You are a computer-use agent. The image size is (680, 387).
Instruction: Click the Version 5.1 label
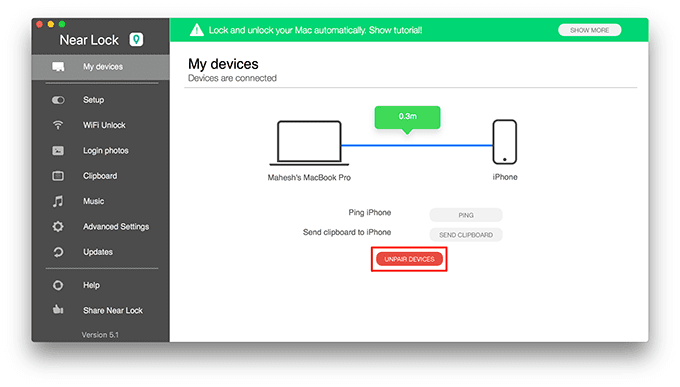point(100,335)
